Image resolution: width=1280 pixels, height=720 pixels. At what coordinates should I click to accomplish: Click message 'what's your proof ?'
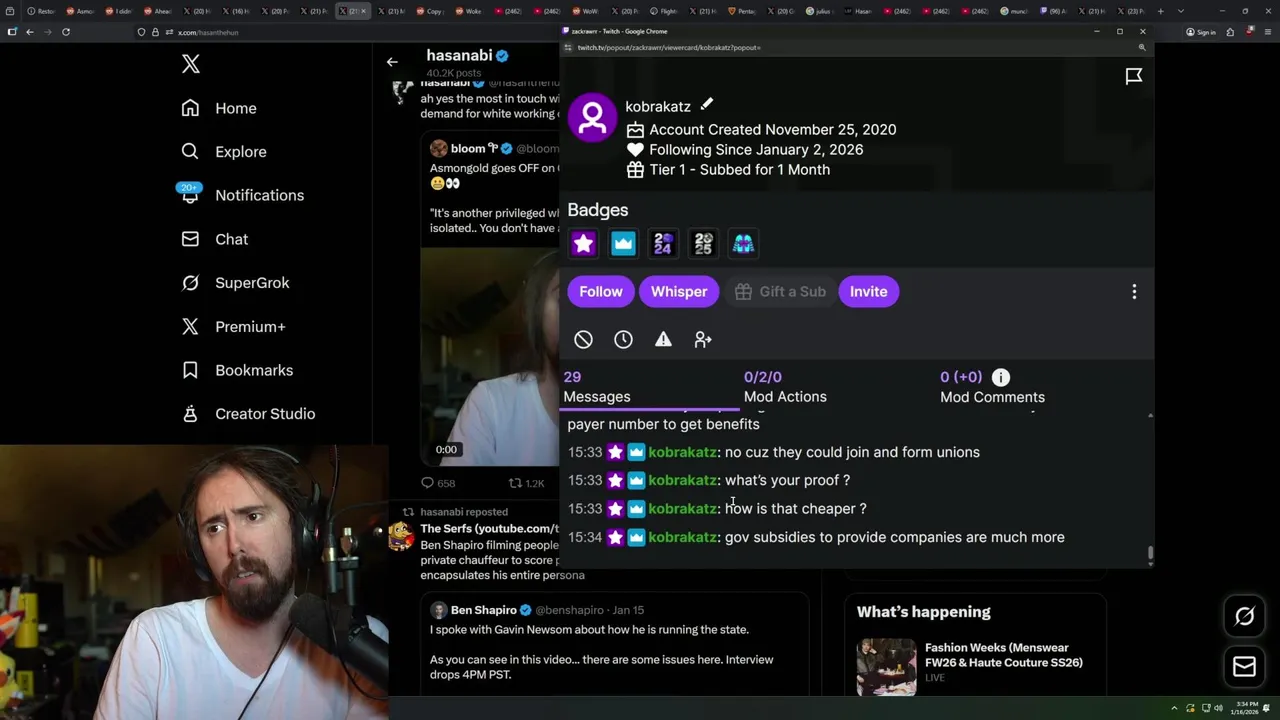(x=787, y=480)
